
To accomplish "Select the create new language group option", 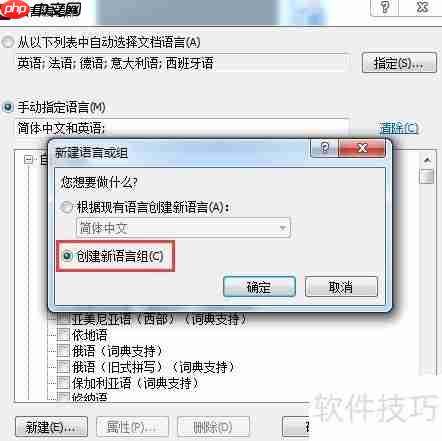I will [67, 256].
